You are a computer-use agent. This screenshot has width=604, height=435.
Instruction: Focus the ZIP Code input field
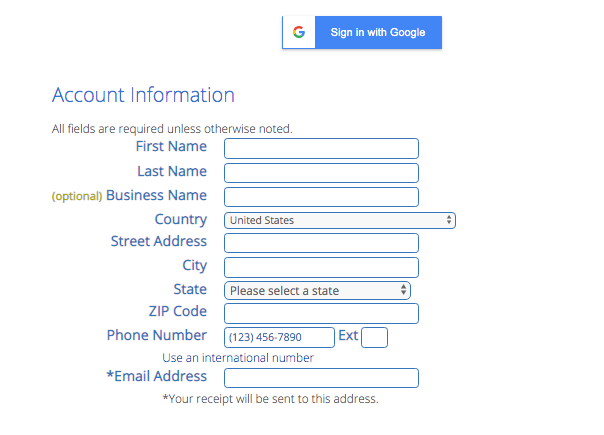[x=321, y=313]
